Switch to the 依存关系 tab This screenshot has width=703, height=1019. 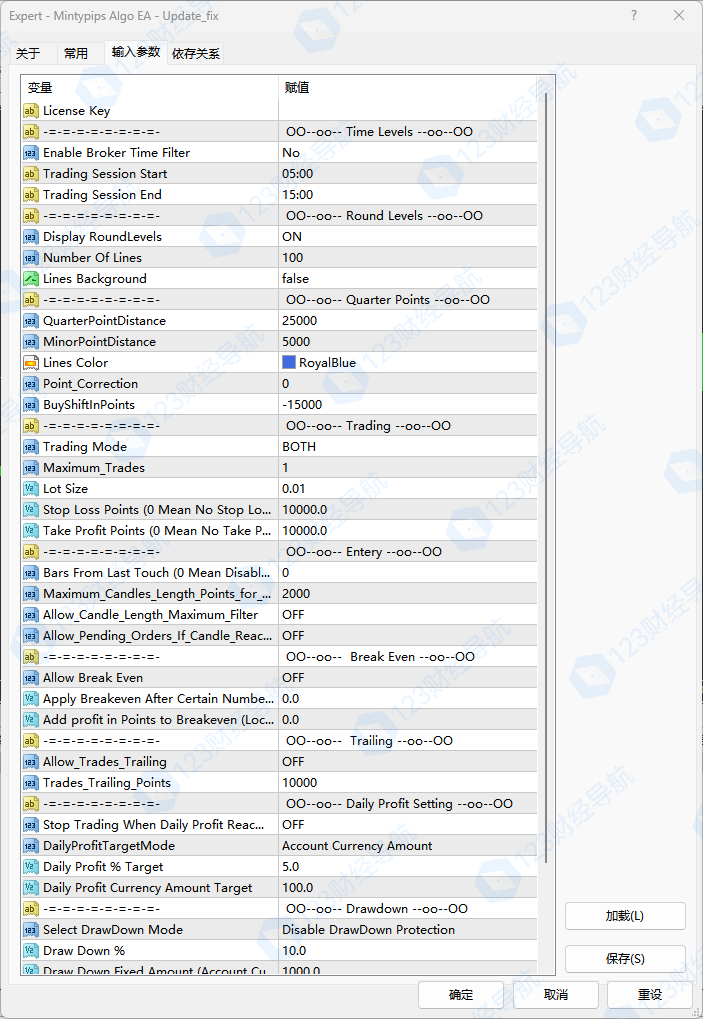196,53
